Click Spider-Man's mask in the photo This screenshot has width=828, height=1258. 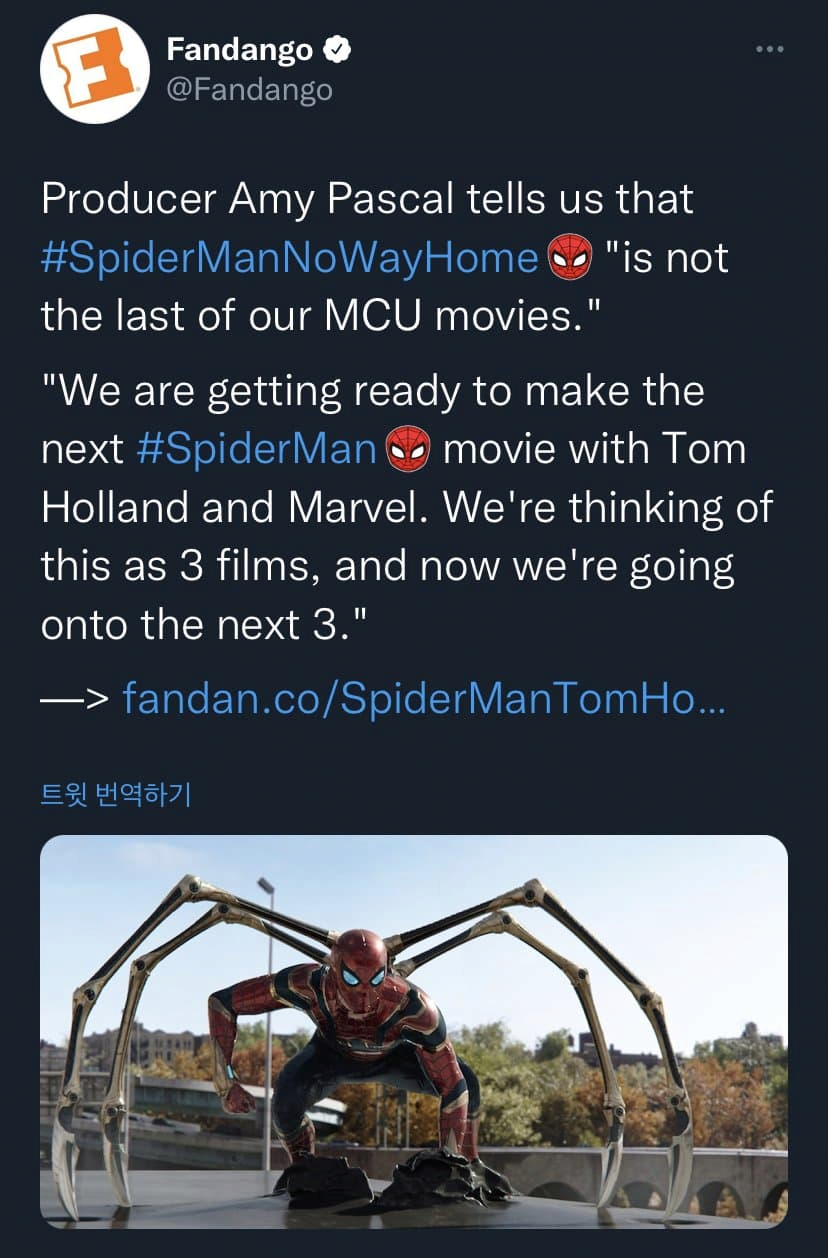click(362, 962)
